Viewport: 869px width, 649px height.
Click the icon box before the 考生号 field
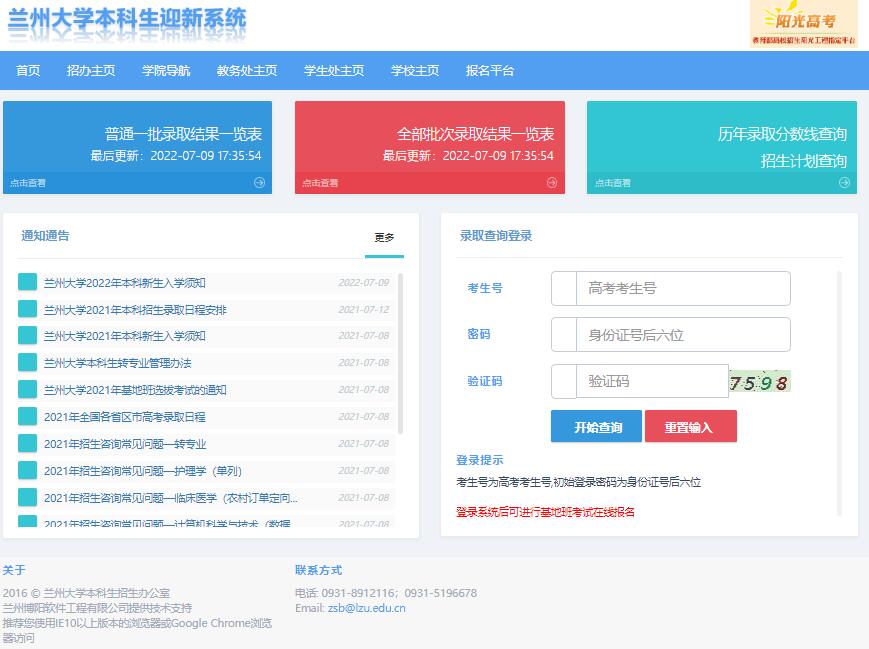(564, 288)
